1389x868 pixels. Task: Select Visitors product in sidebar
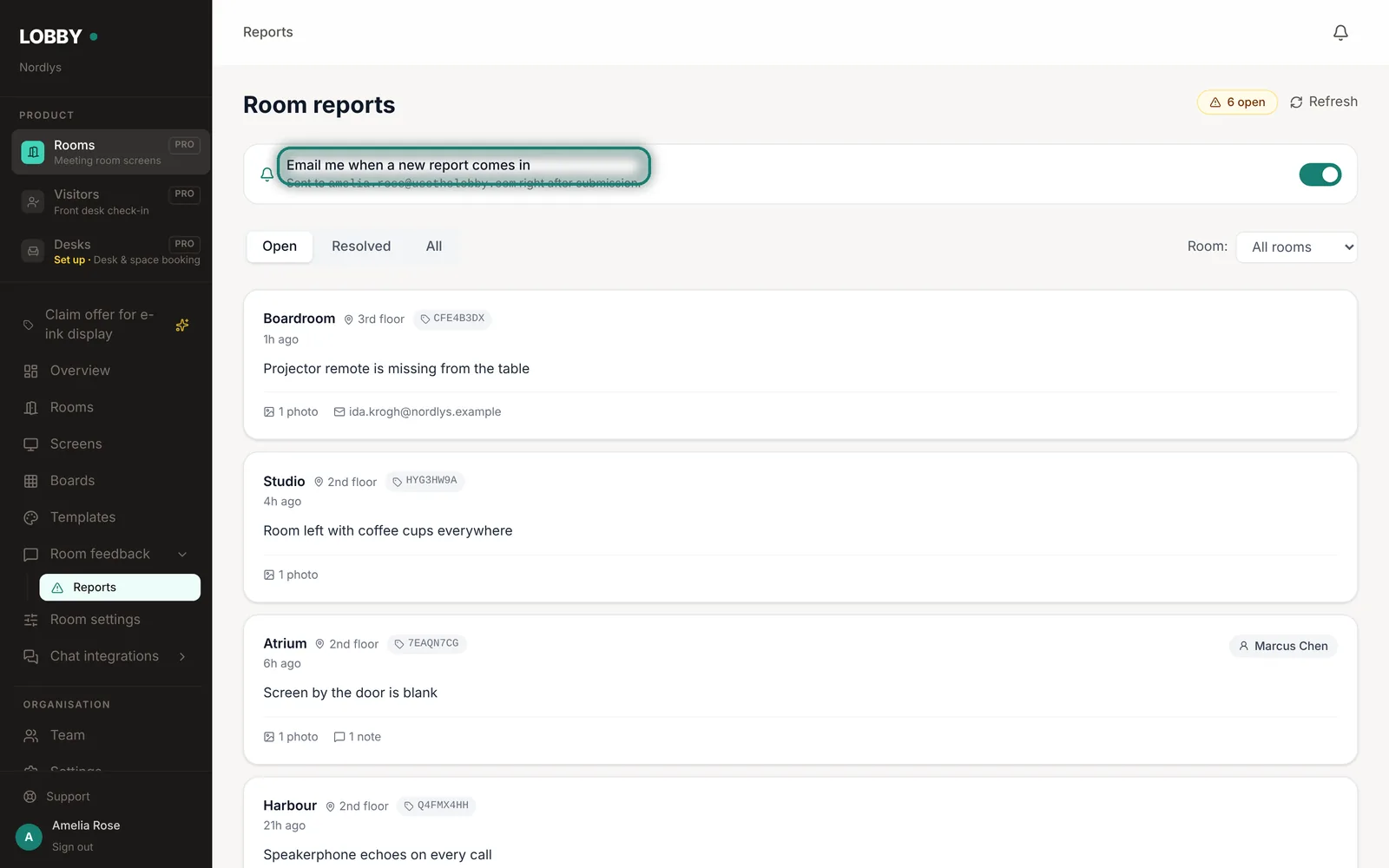[x=110, y=201]
